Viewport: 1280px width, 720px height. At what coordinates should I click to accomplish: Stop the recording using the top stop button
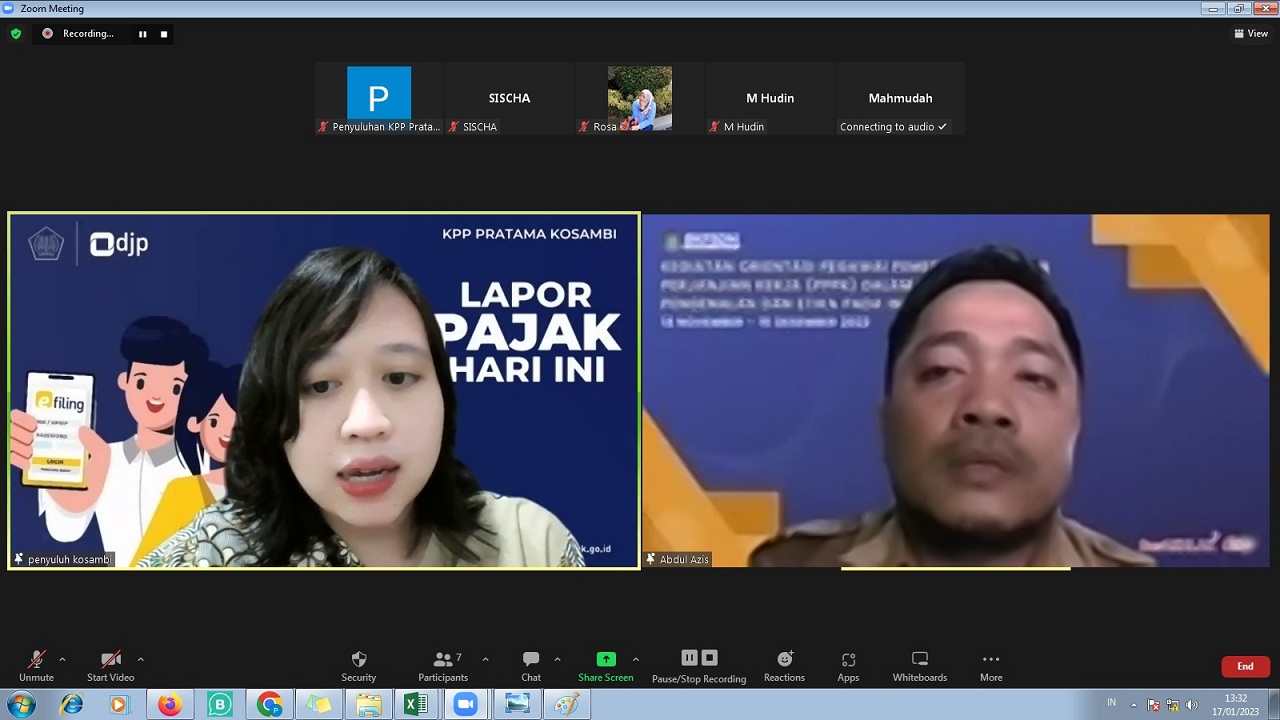(164, 34)
